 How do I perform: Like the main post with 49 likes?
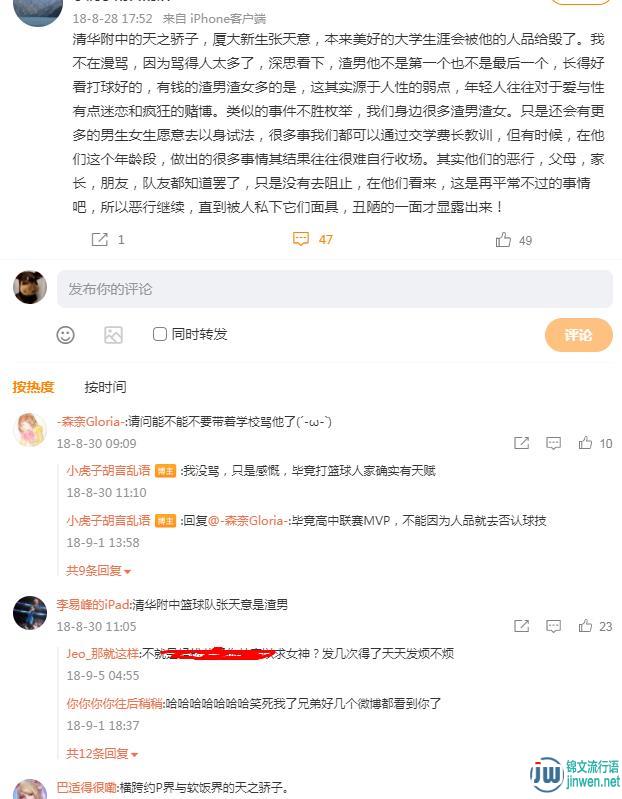[x=503, y=239]
